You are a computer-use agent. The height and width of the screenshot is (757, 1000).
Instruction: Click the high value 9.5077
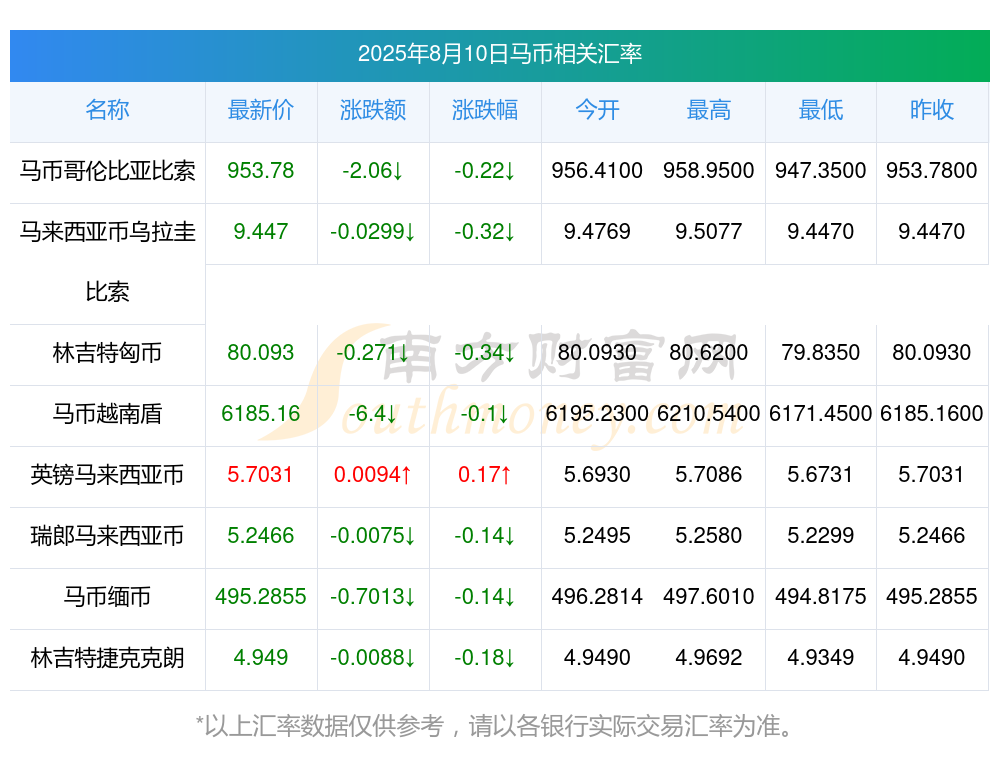click(709, 232)
